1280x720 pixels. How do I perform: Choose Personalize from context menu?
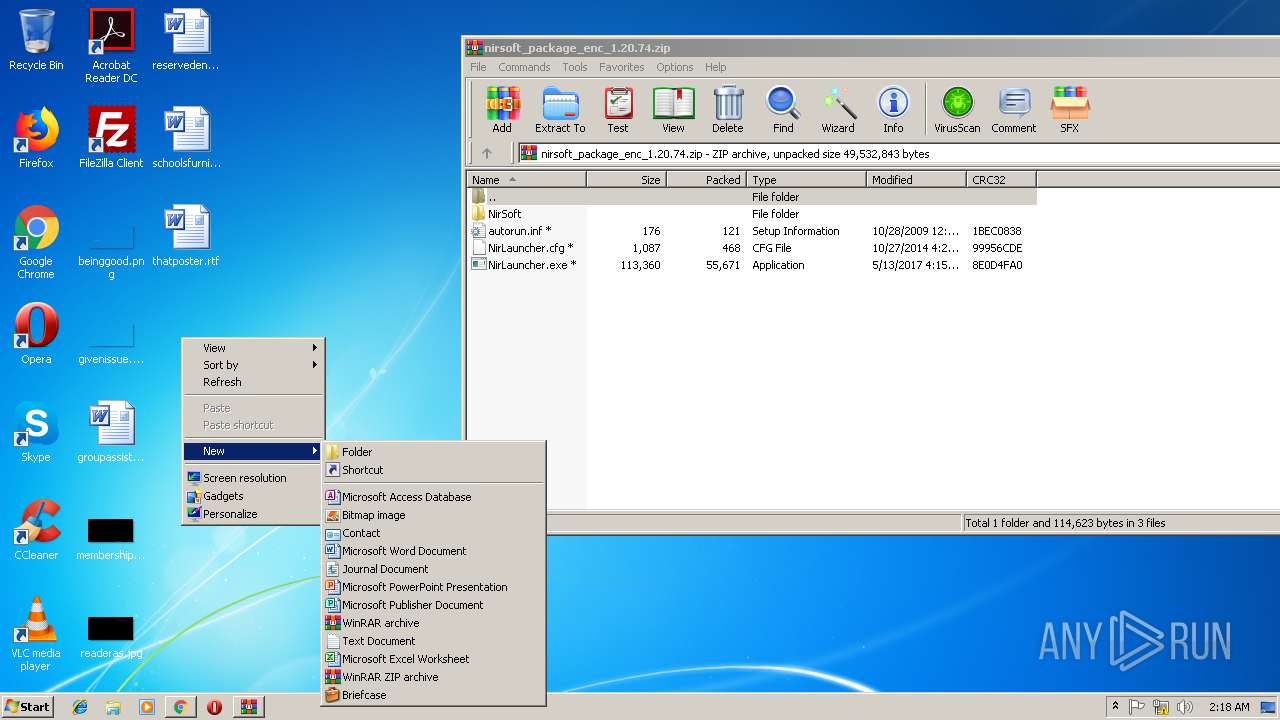click(x=253, y=514)
